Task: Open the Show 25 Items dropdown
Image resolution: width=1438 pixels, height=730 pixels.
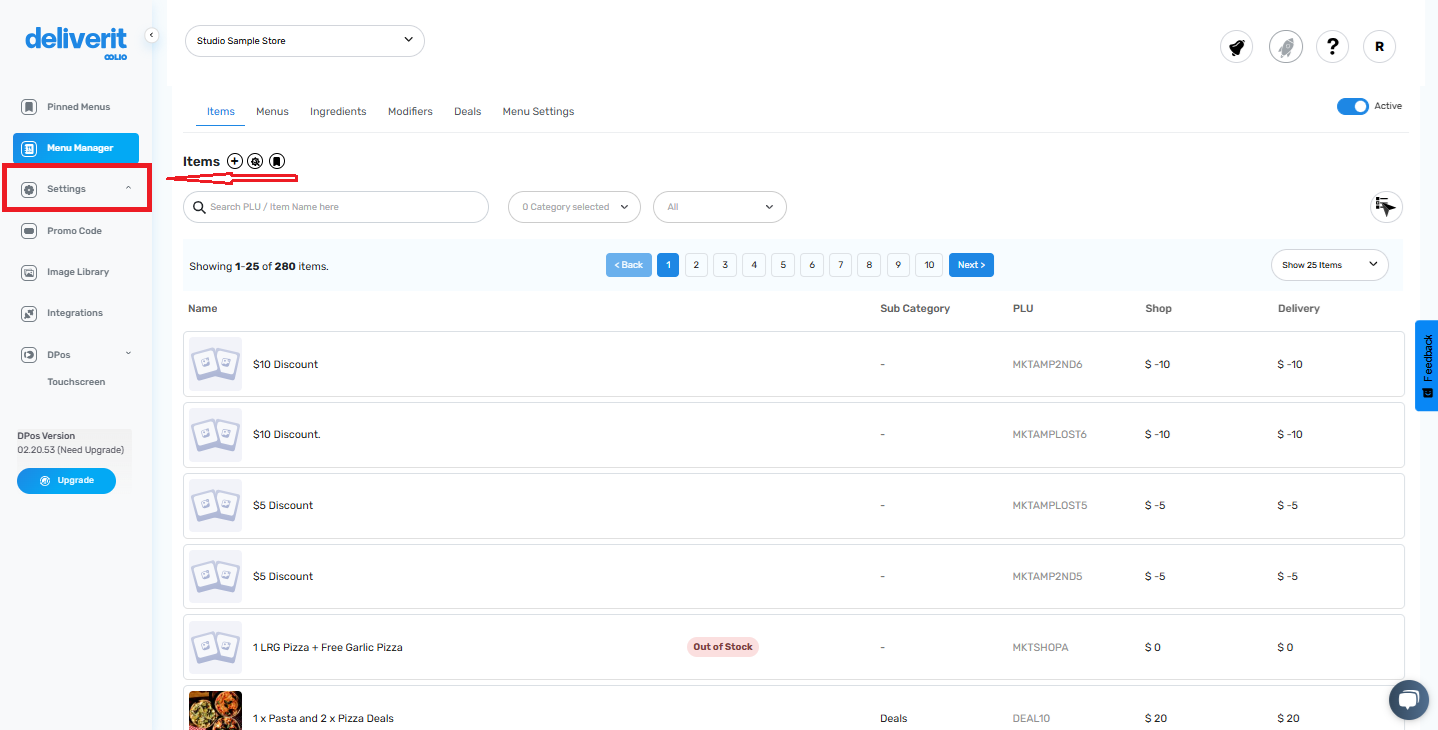Action: (x=1329, y=264)
